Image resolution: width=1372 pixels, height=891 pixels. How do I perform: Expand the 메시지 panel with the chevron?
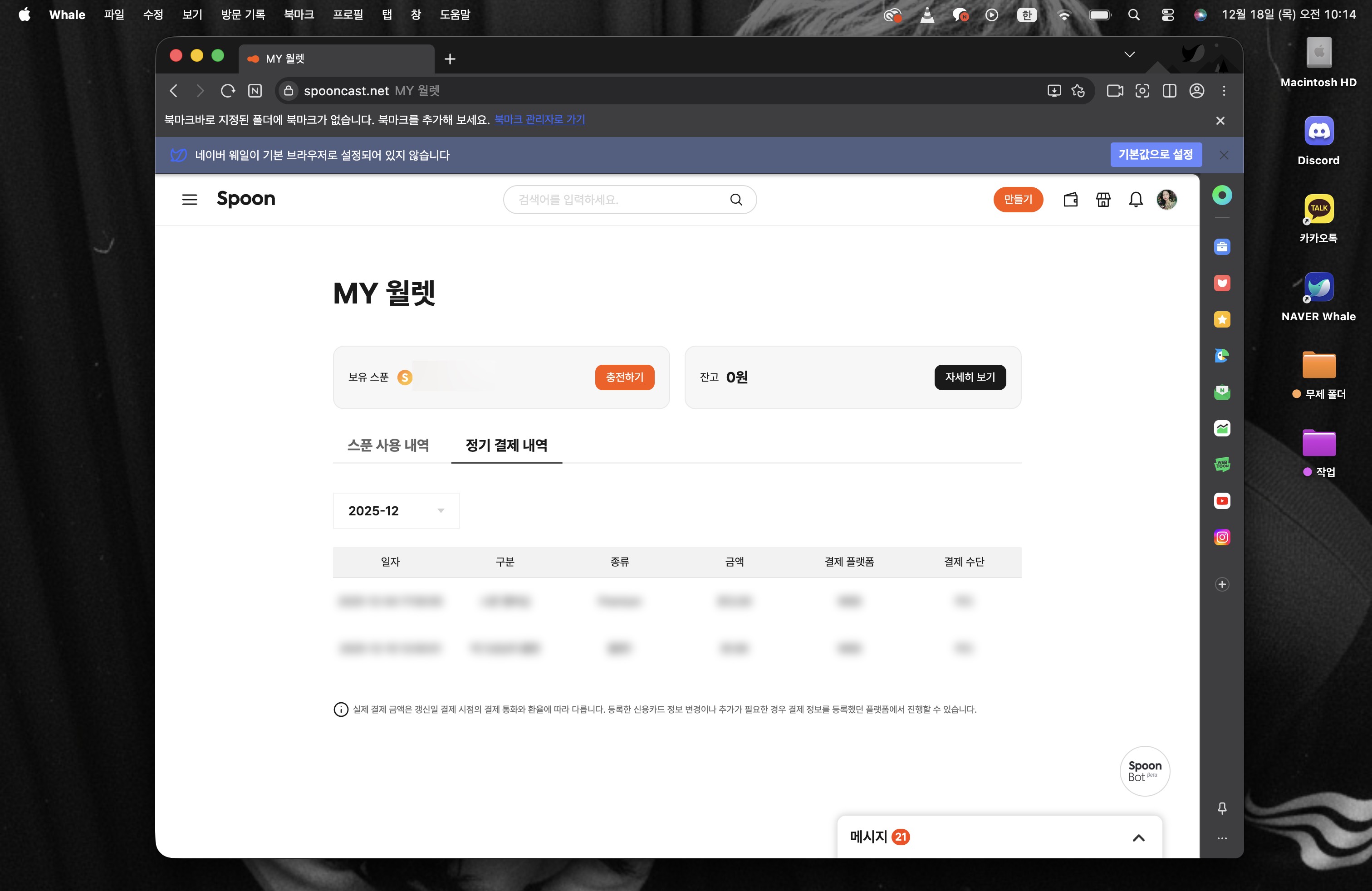(x=1138, y=837)
